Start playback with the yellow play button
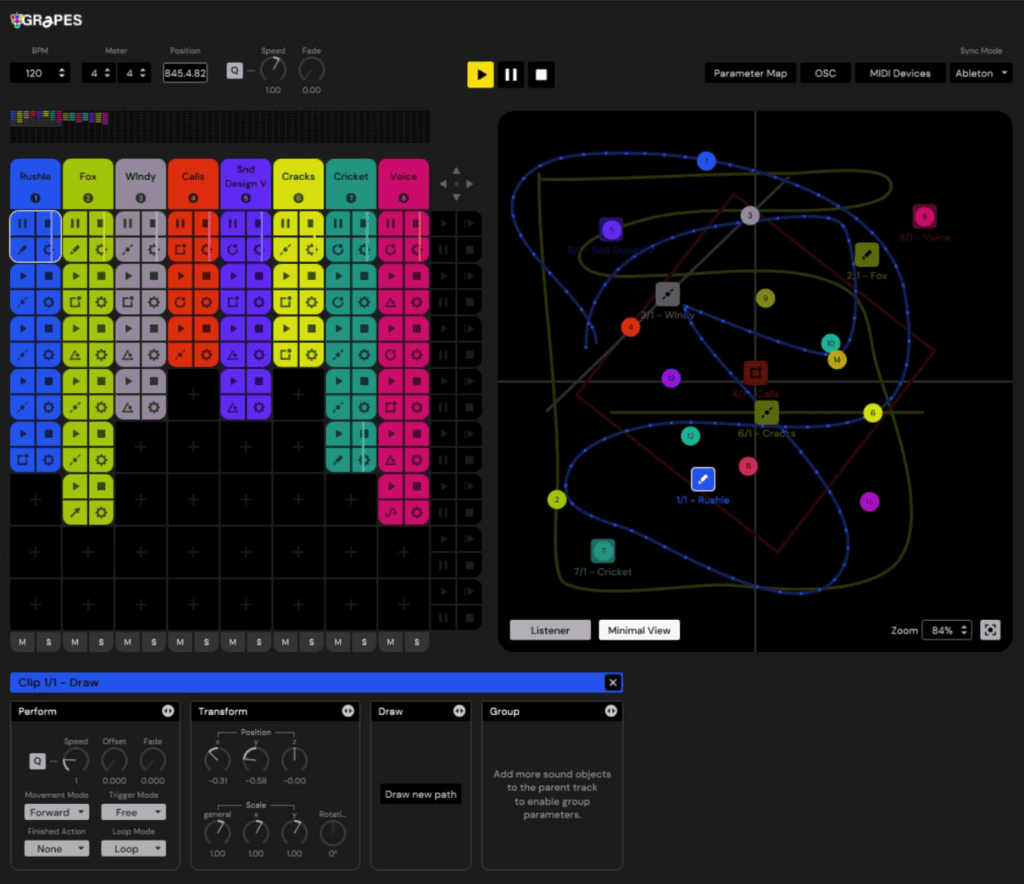 pyautogui.click(x=480, y=74)
